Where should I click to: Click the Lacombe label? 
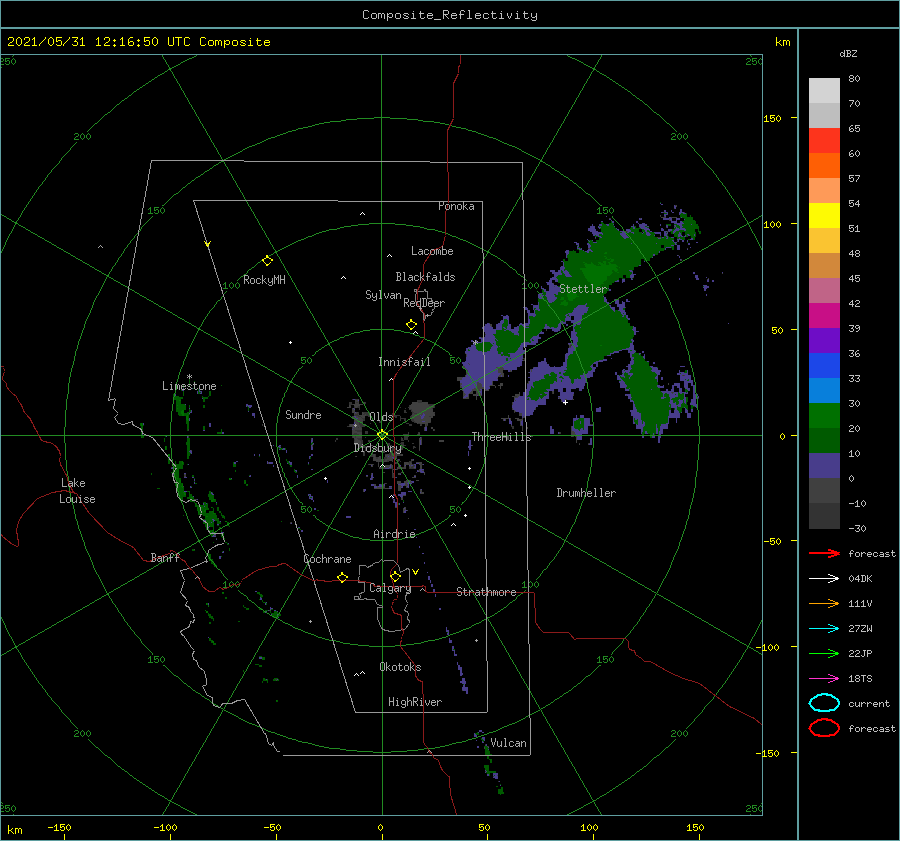pos(432,251)
